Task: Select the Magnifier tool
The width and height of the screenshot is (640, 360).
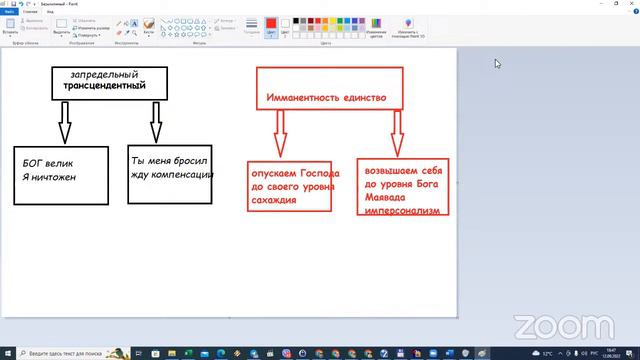Action: pyautogui.click(x=134, y=33)
